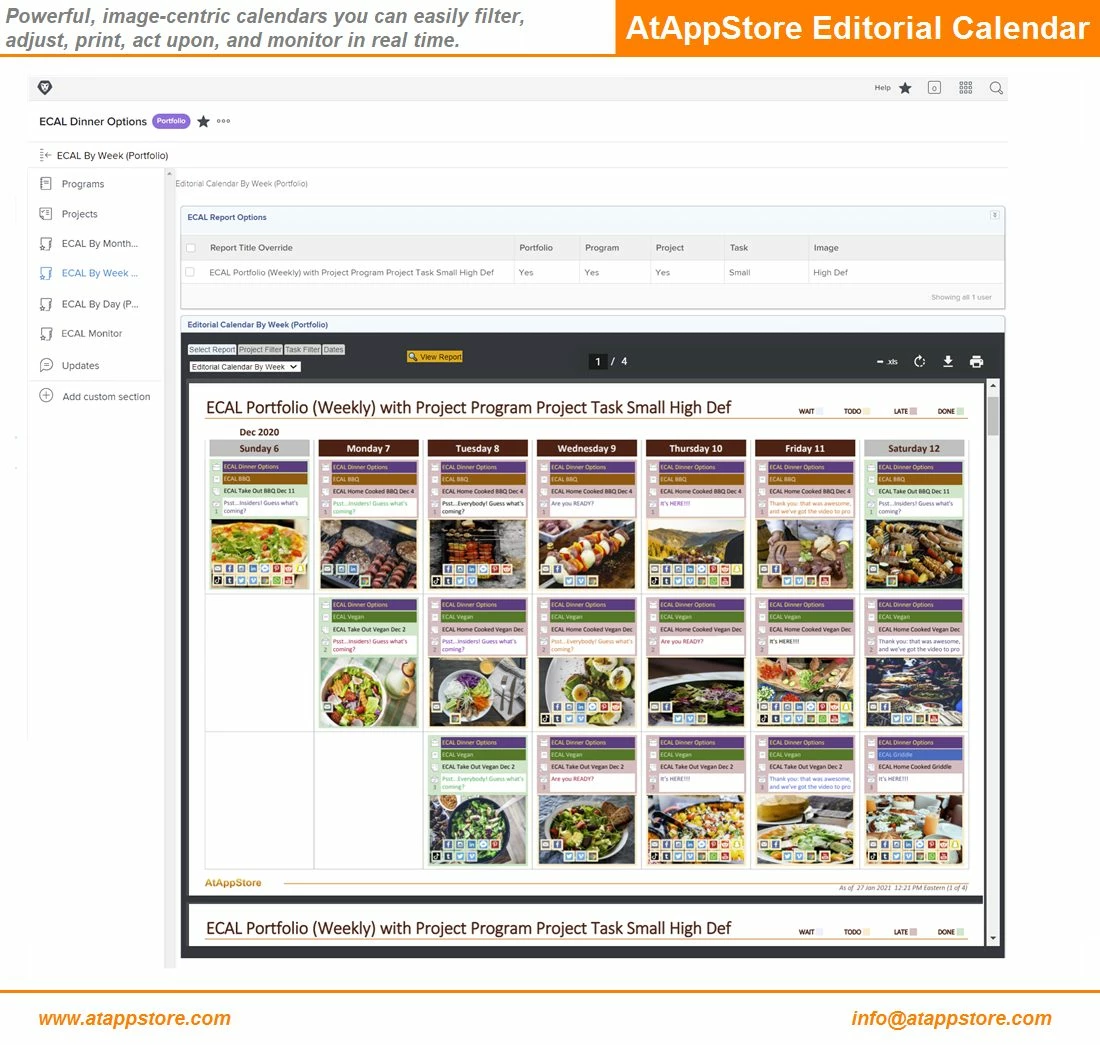Click the Portfolio column header

point(536,248)
